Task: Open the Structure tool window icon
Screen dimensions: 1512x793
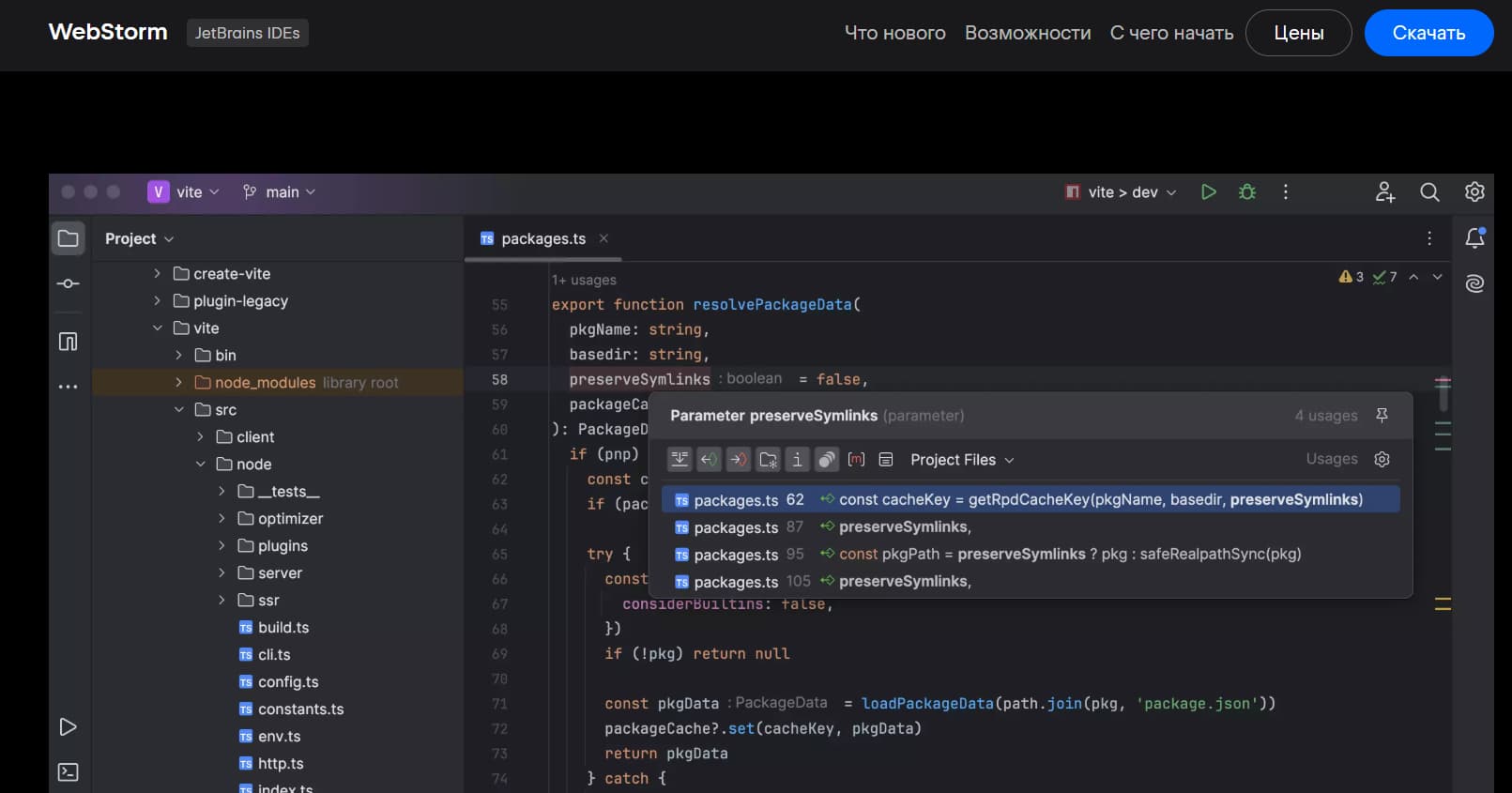Action: [68, 342]
